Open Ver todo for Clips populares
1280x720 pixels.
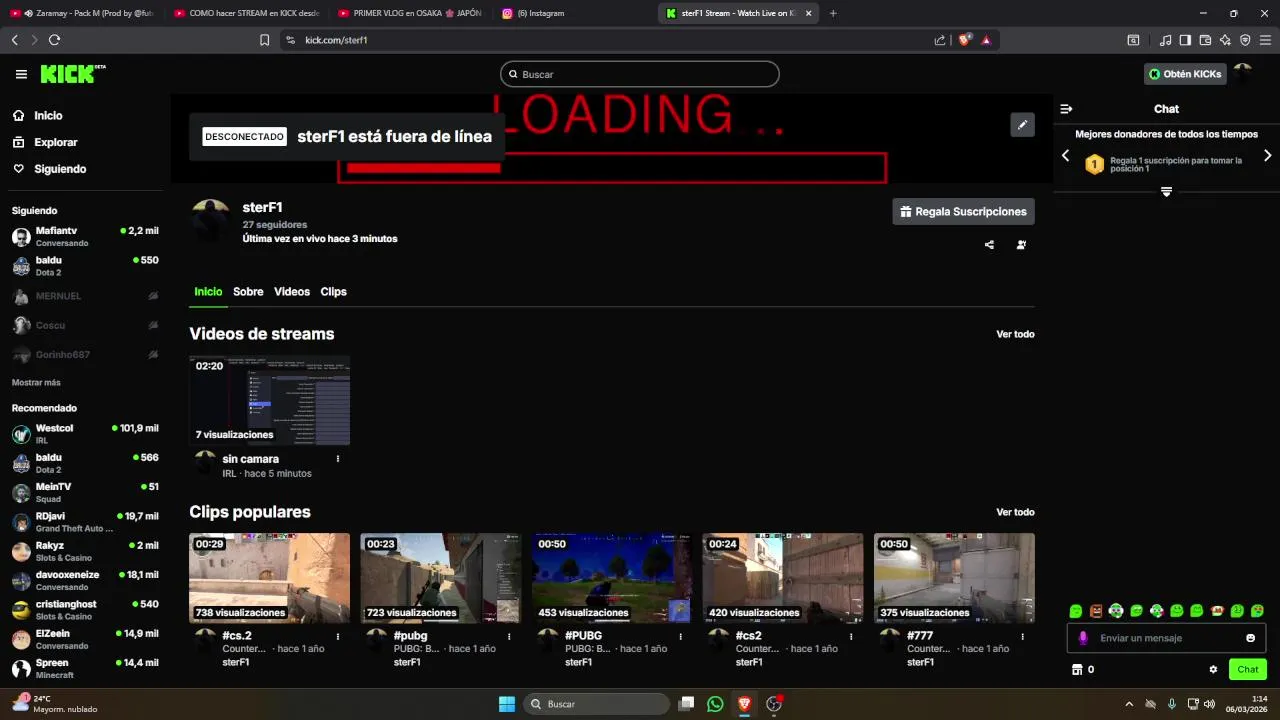(1015, 512)
